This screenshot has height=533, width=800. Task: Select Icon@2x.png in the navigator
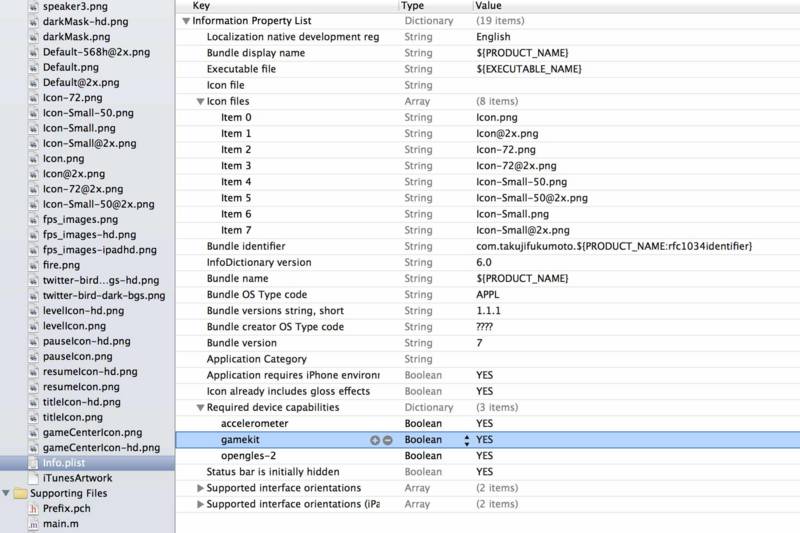[x=74, y=174]
